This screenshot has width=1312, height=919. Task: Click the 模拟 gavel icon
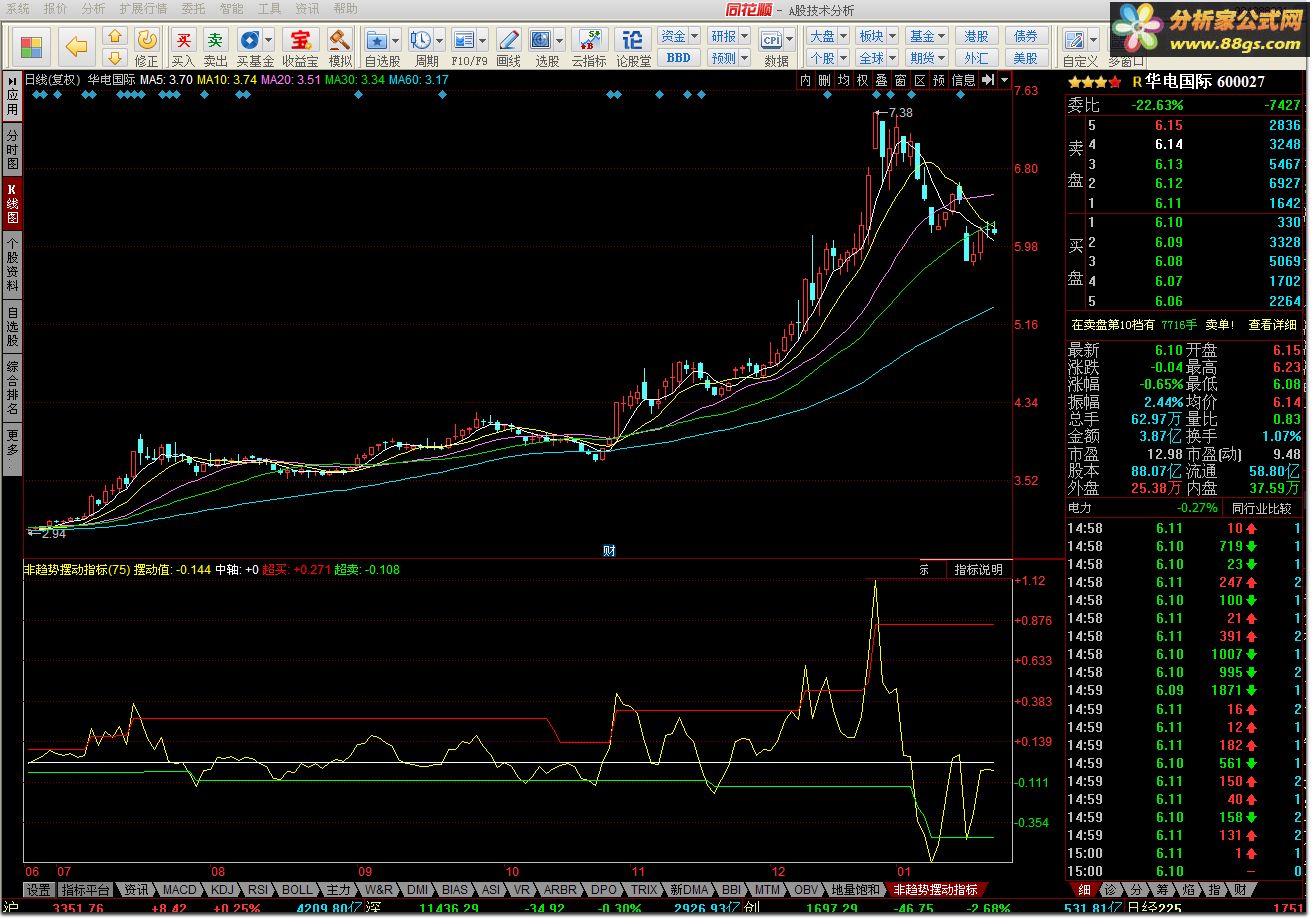340,40
